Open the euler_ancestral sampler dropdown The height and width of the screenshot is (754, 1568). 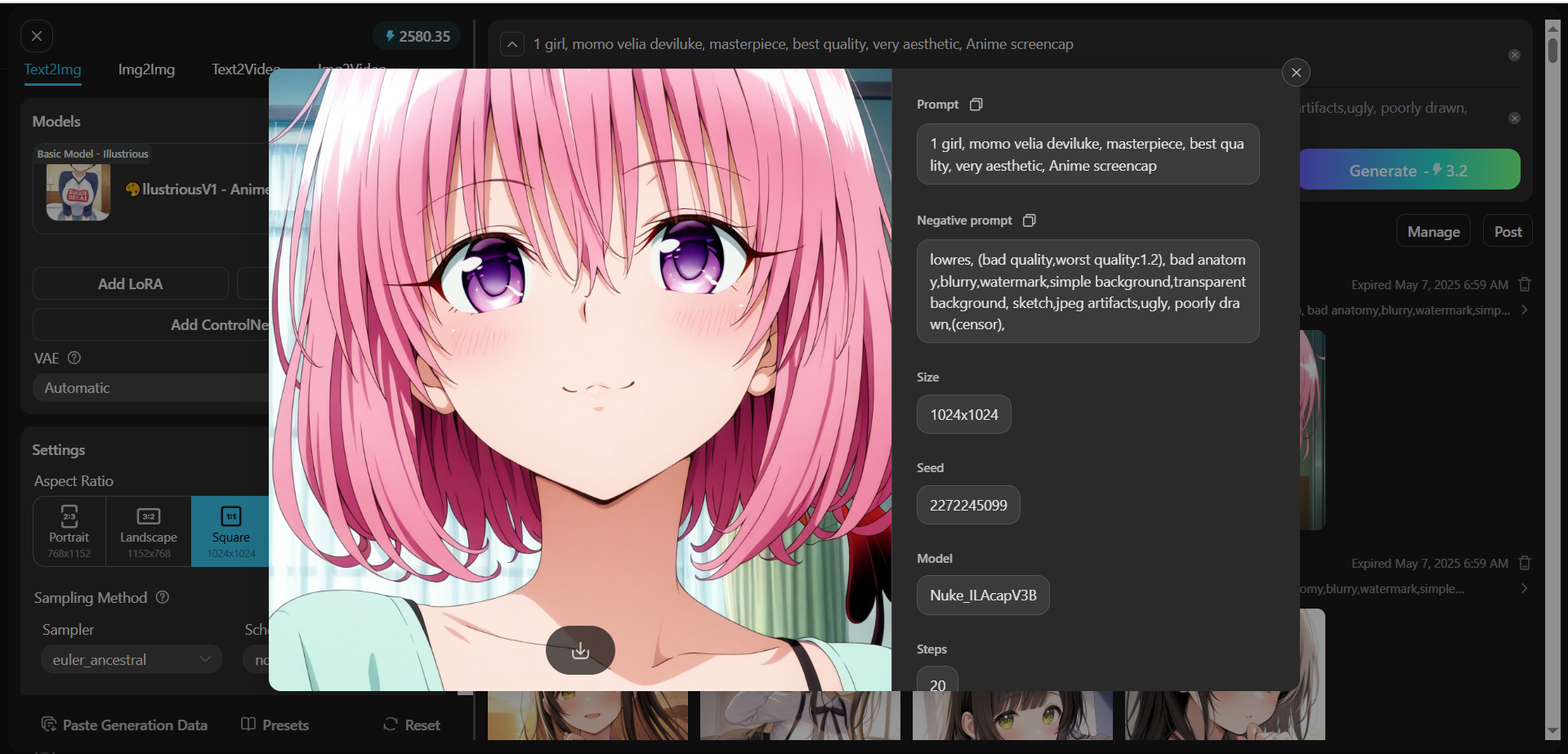pyautogui.click(x=131, y=659)
